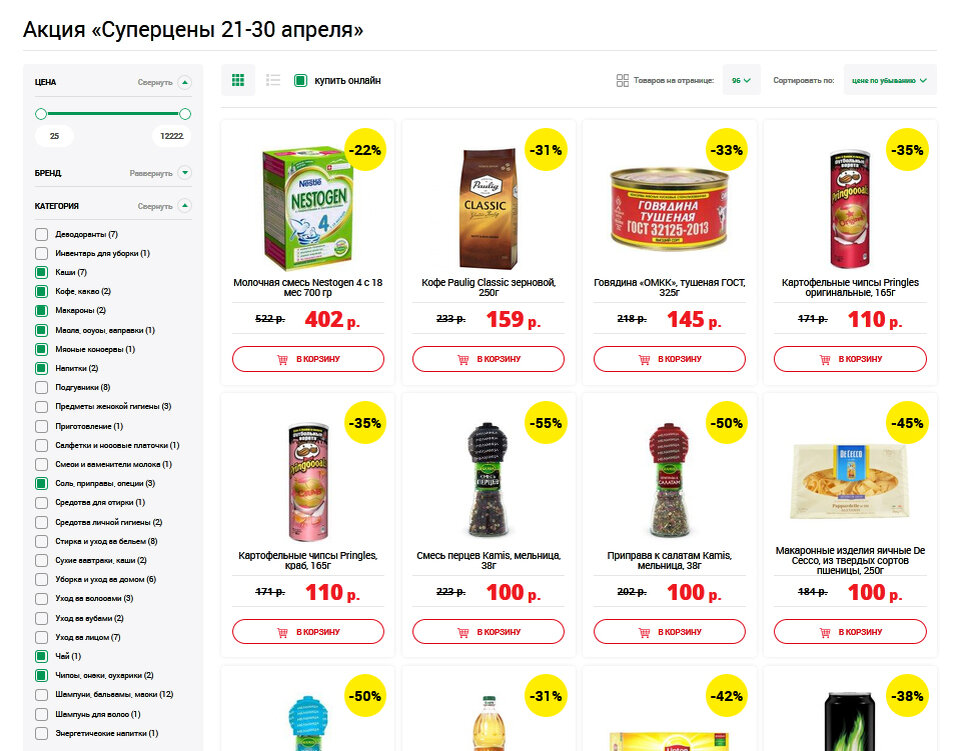Viewport: 960px width, 751px height.
Task: Uncheck the Каши category
Action: coord(41,272)
